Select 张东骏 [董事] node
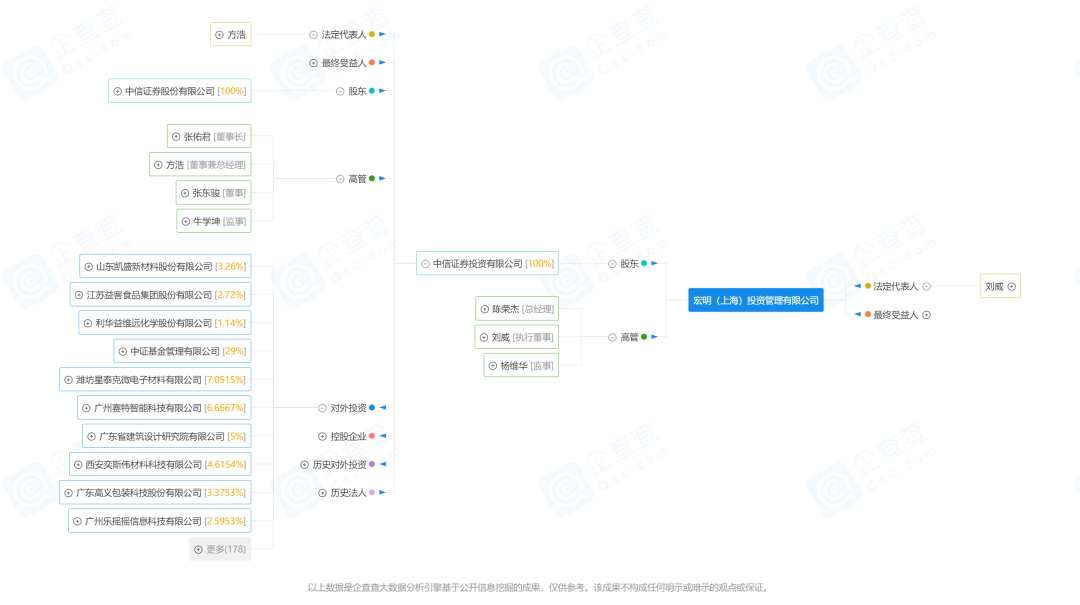The width and height of the screenshot is (1080, 605). (214, 193)
